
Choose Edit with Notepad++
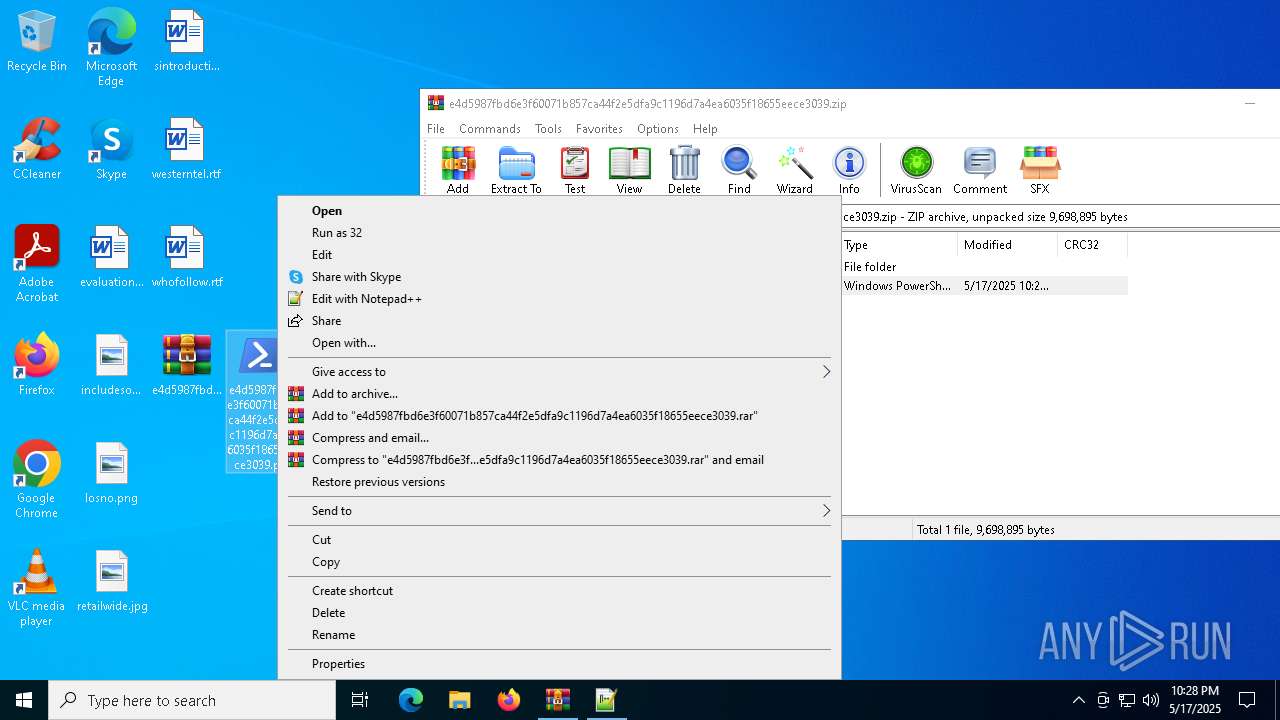click(x=559, y=299)
